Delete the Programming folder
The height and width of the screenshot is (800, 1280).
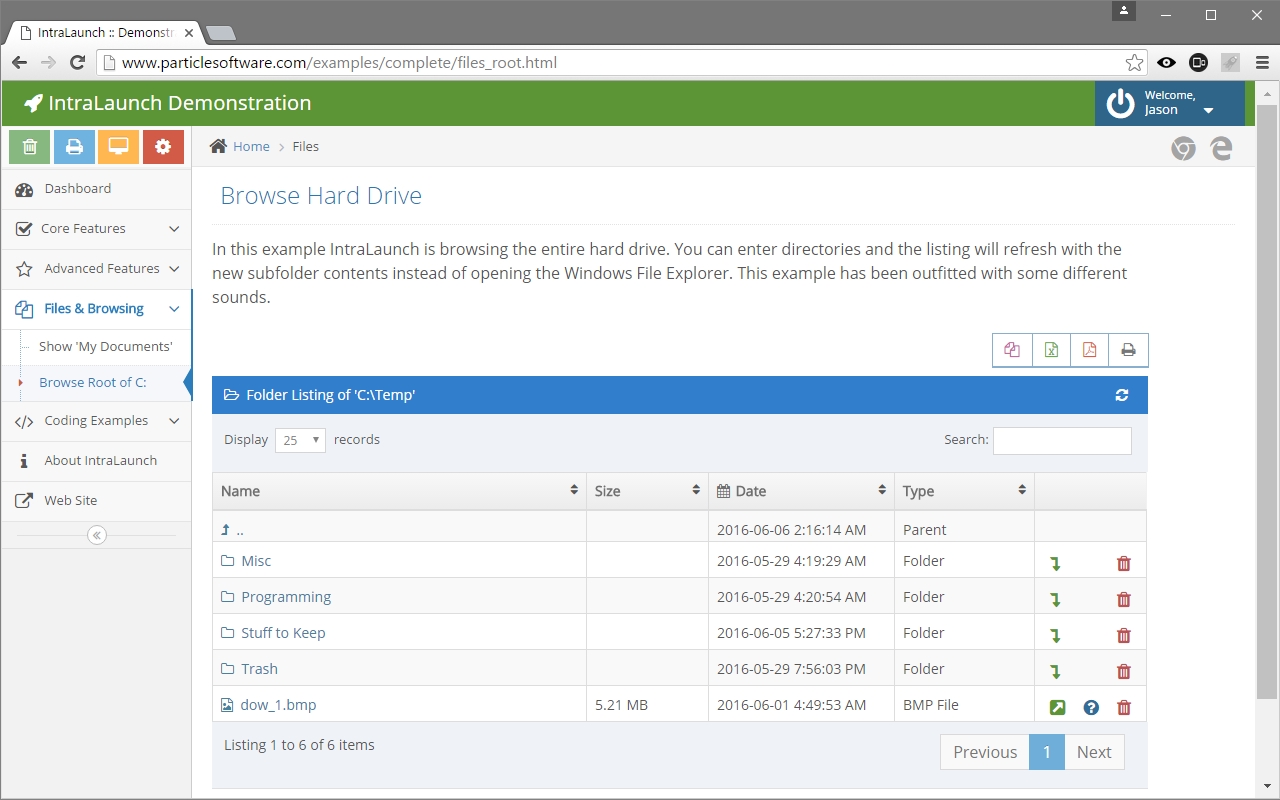click(x=1124, y=600)
